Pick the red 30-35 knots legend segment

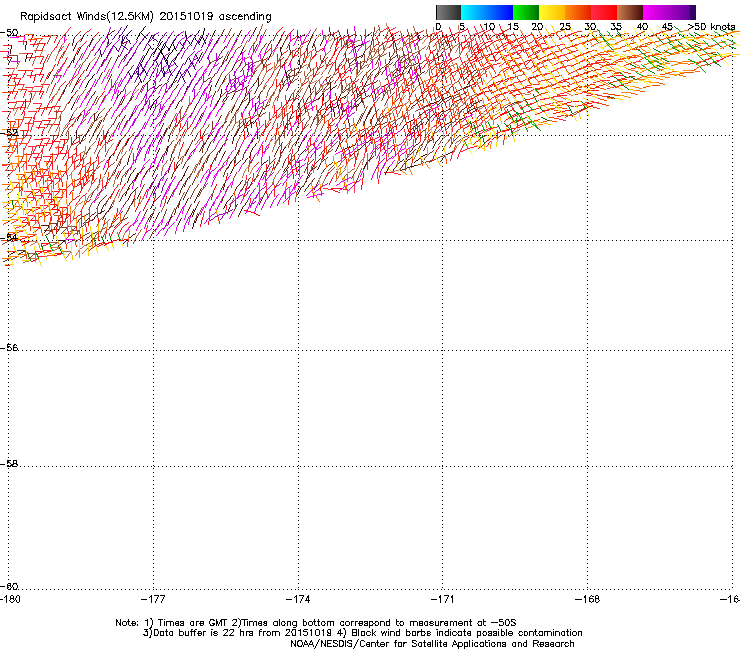[x=604, y=12]
